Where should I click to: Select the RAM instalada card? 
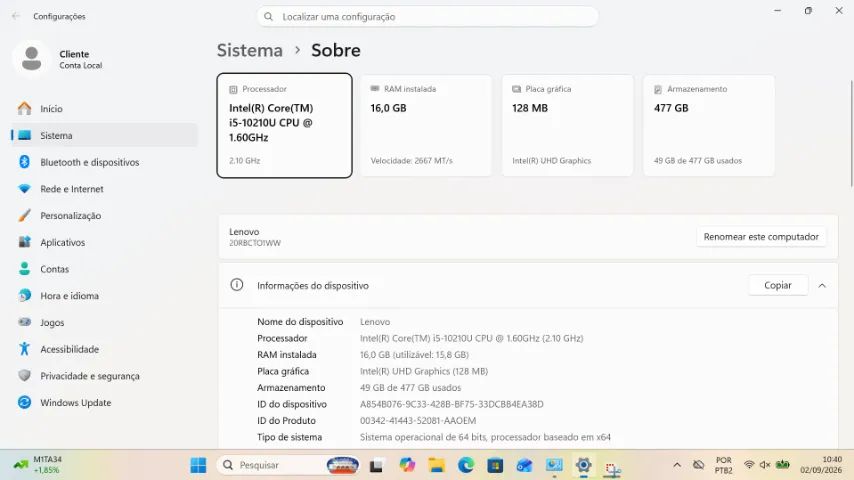coord(426,125)
